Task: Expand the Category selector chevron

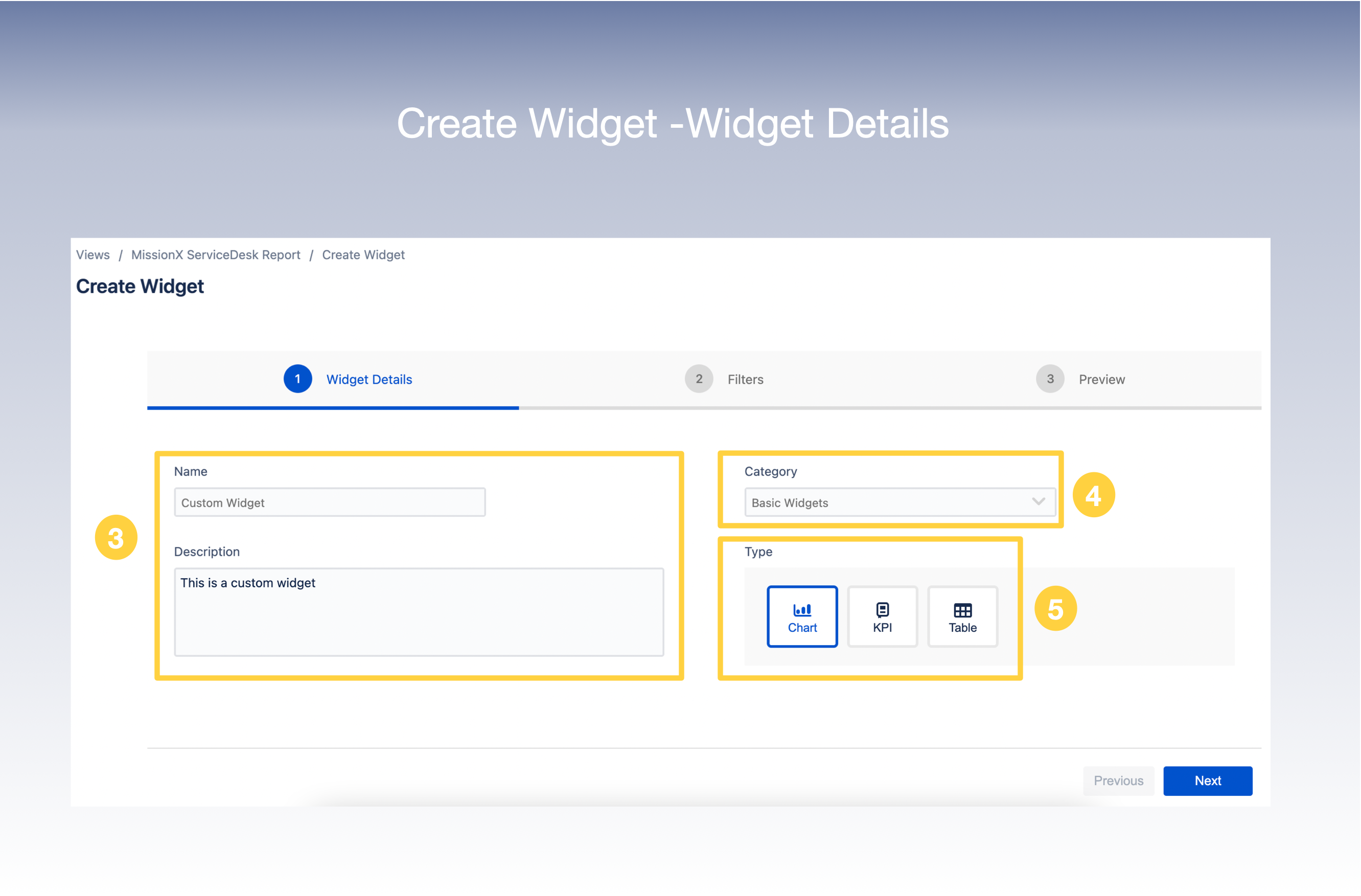Action: click(x=1037, y=502)
